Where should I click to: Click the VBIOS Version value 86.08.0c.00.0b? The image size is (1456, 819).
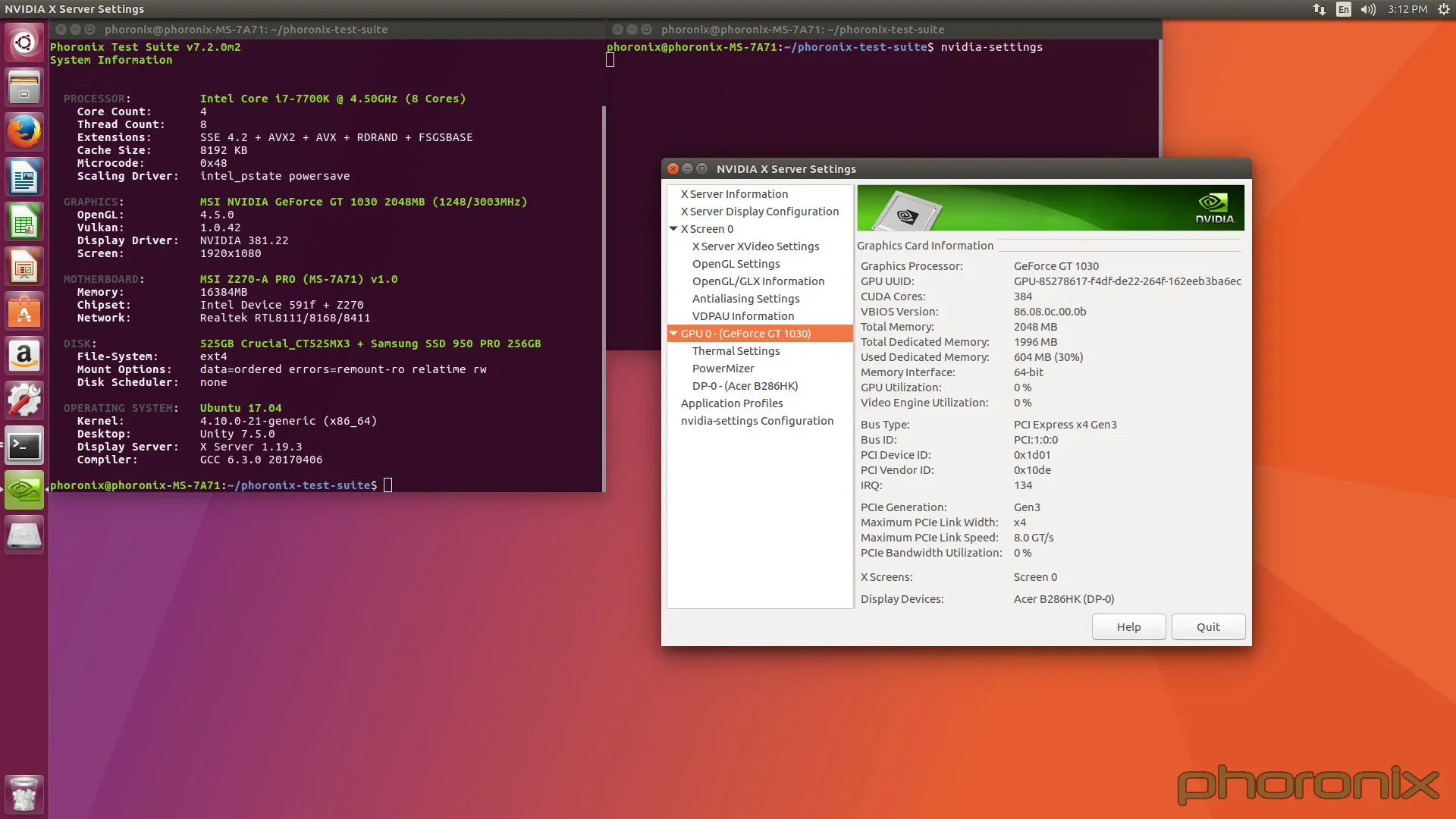(1050, 312)
